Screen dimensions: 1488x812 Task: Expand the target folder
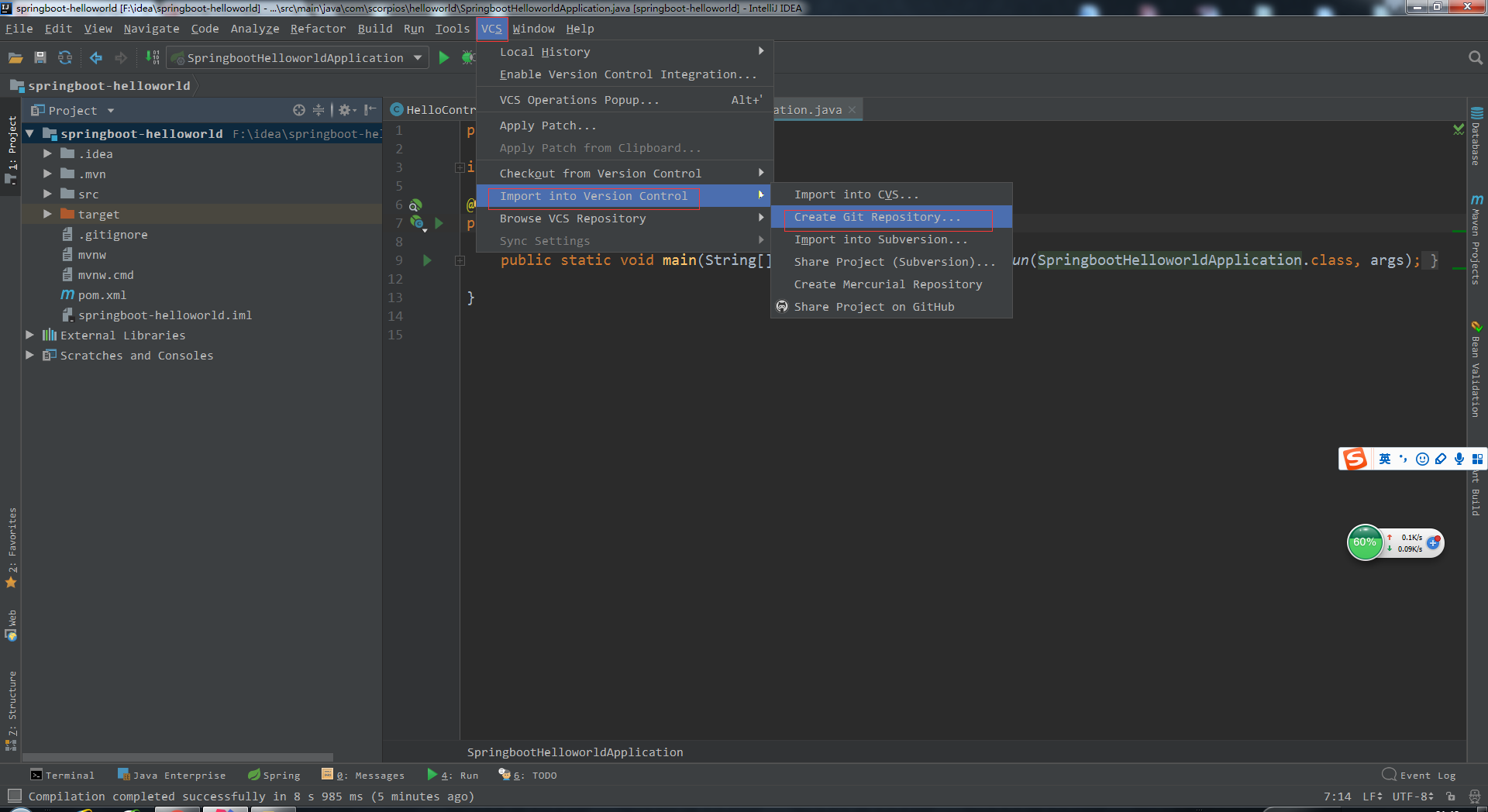[x=47, y=215]
